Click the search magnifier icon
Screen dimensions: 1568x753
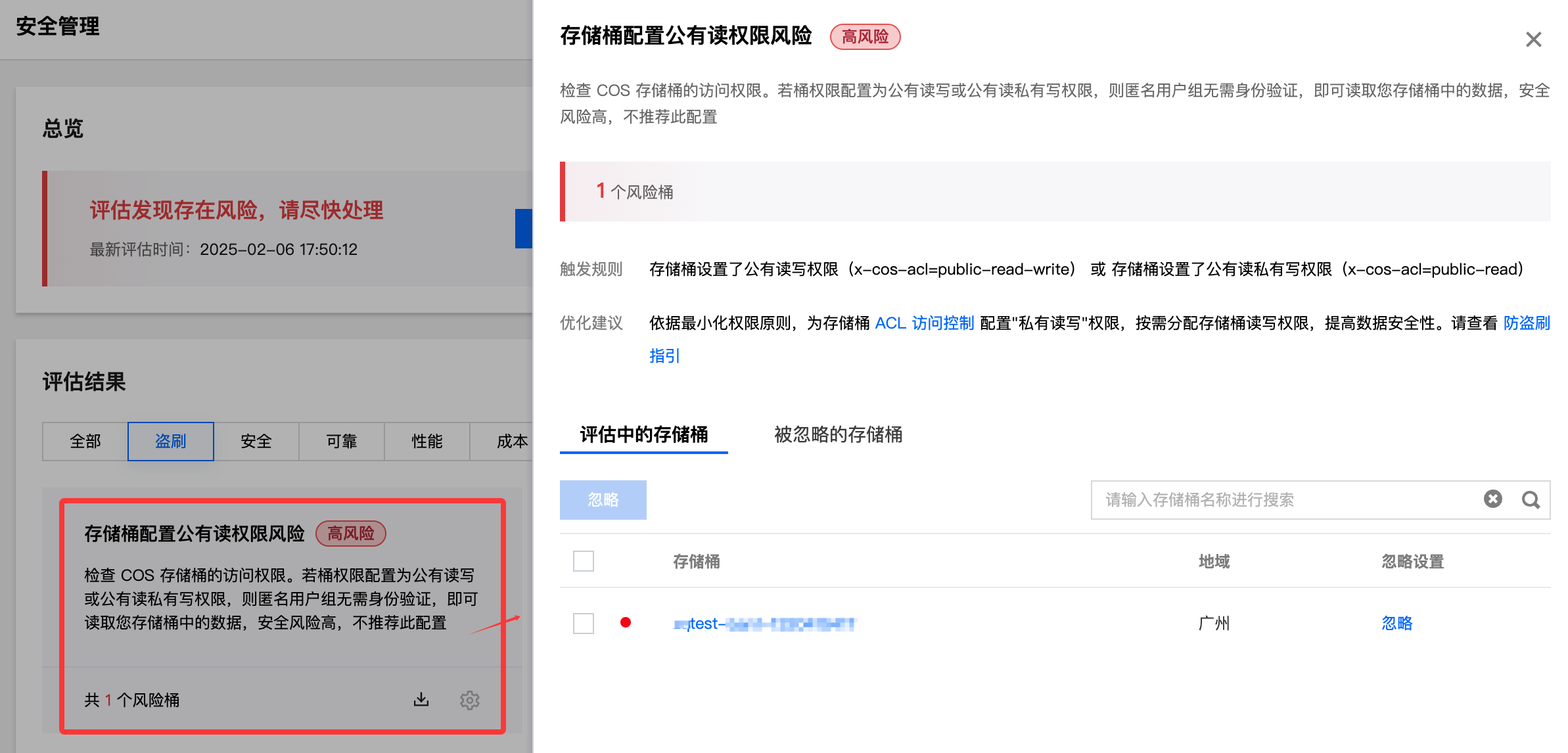1531,500
